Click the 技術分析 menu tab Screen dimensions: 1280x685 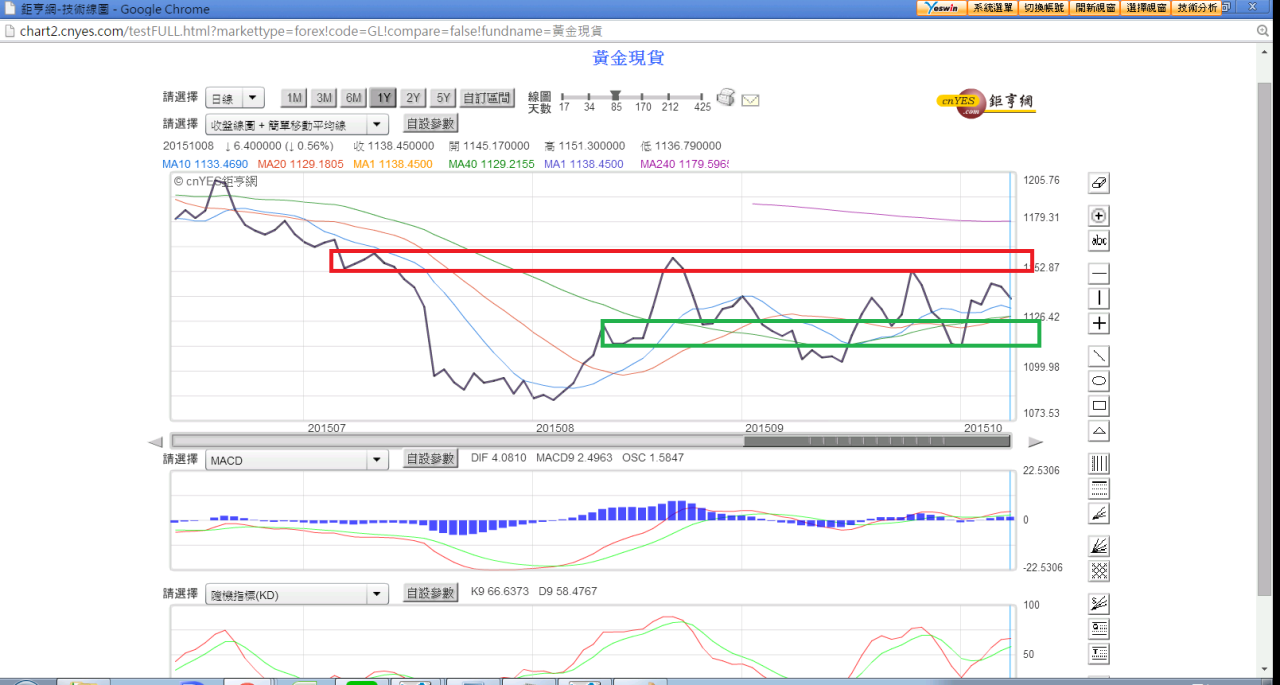[1197, 8]
